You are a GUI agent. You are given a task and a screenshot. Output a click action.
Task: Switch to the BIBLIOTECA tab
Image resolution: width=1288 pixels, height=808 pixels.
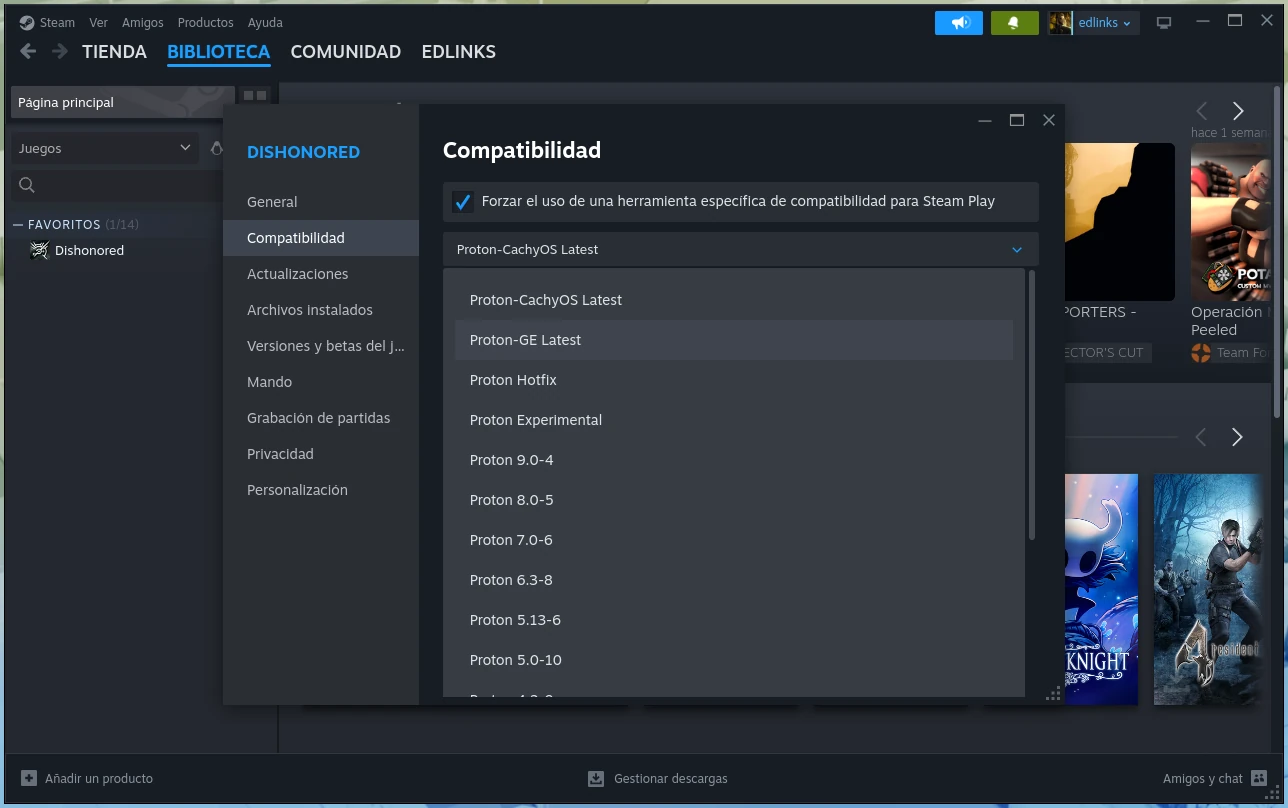(219, 52)
